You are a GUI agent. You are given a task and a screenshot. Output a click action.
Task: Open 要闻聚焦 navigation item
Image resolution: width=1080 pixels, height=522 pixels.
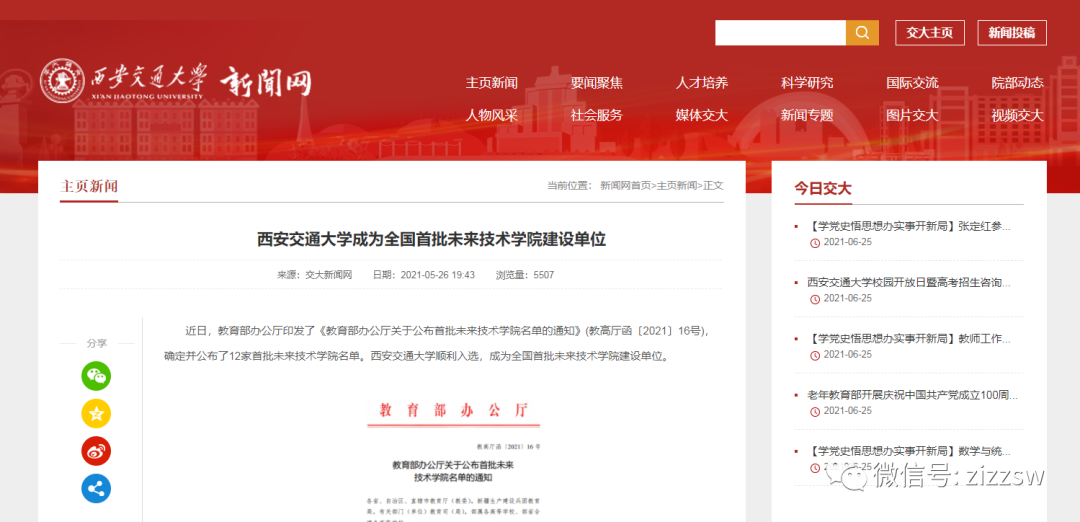tap(596, 83)
